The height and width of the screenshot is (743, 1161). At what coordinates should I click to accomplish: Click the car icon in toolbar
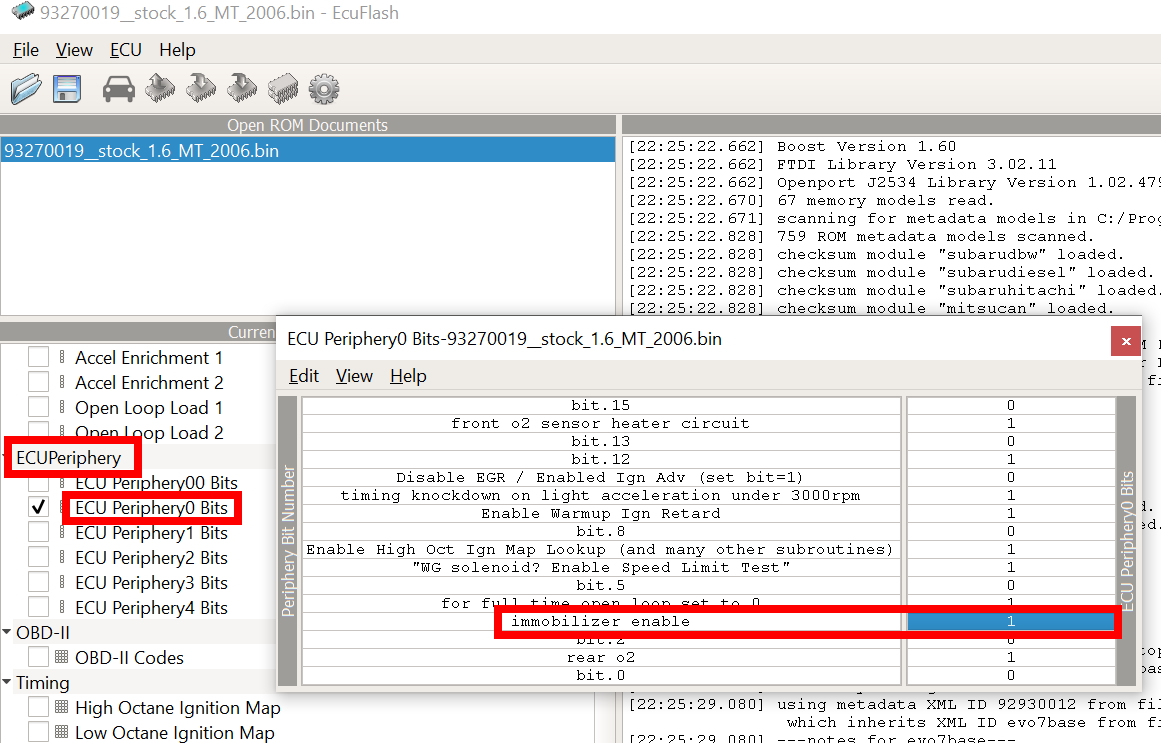click(x=118, y=89)
